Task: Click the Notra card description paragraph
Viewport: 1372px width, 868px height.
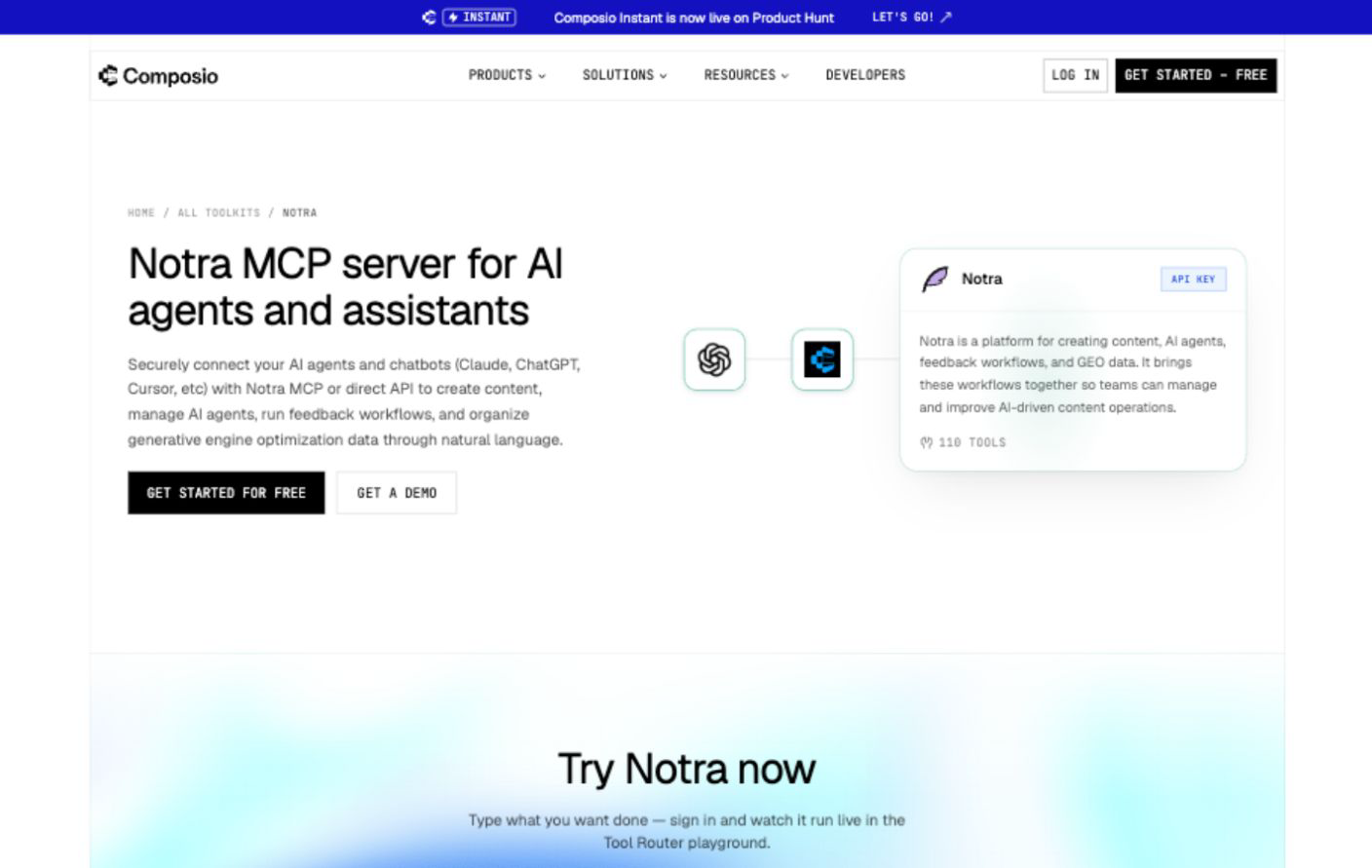Action: point(1072,374)
